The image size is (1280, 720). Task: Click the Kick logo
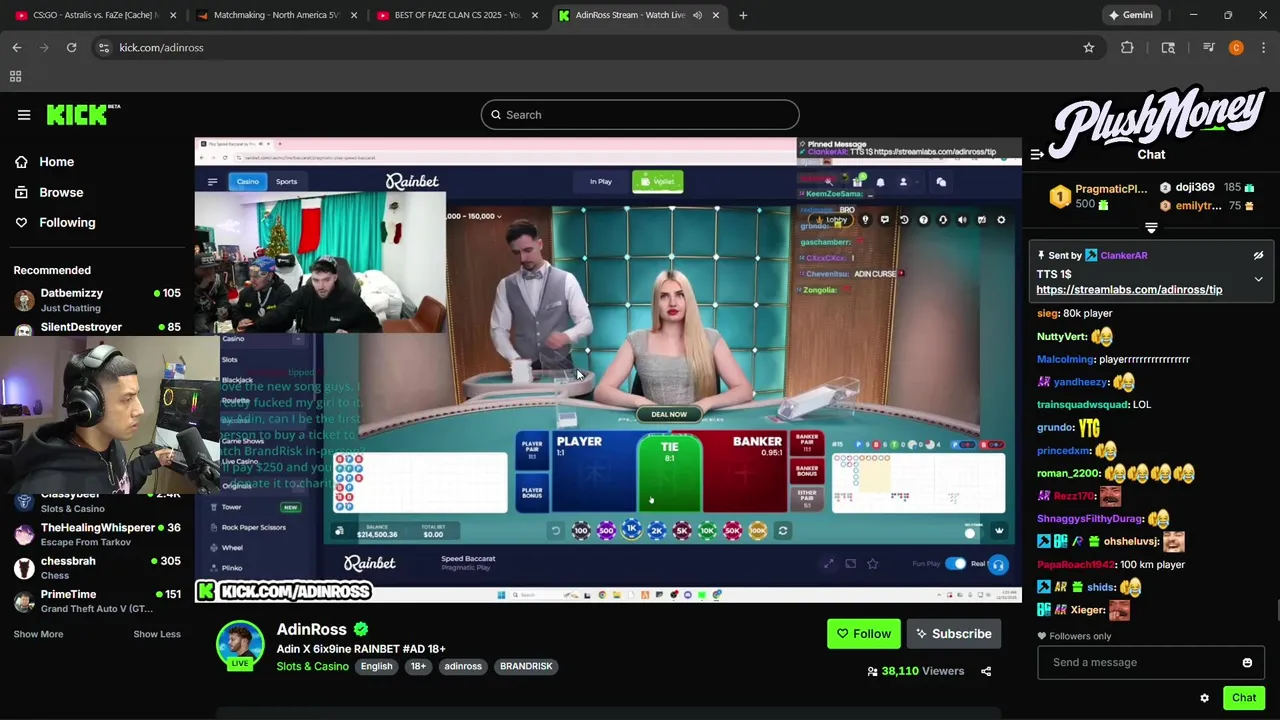coord(83,114)
